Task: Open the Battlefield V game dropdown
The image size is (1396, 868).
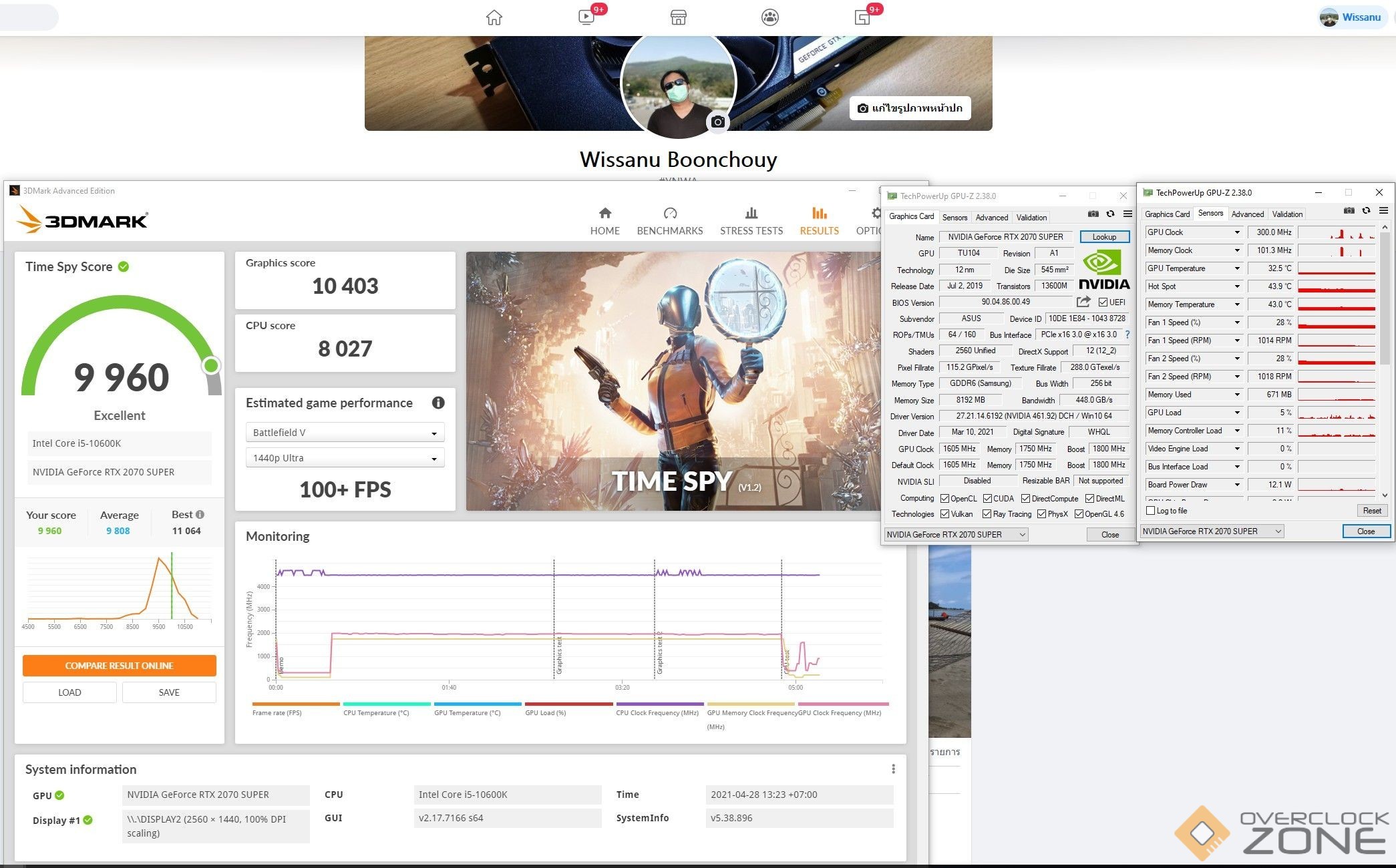Action: [x=345, y=433]
